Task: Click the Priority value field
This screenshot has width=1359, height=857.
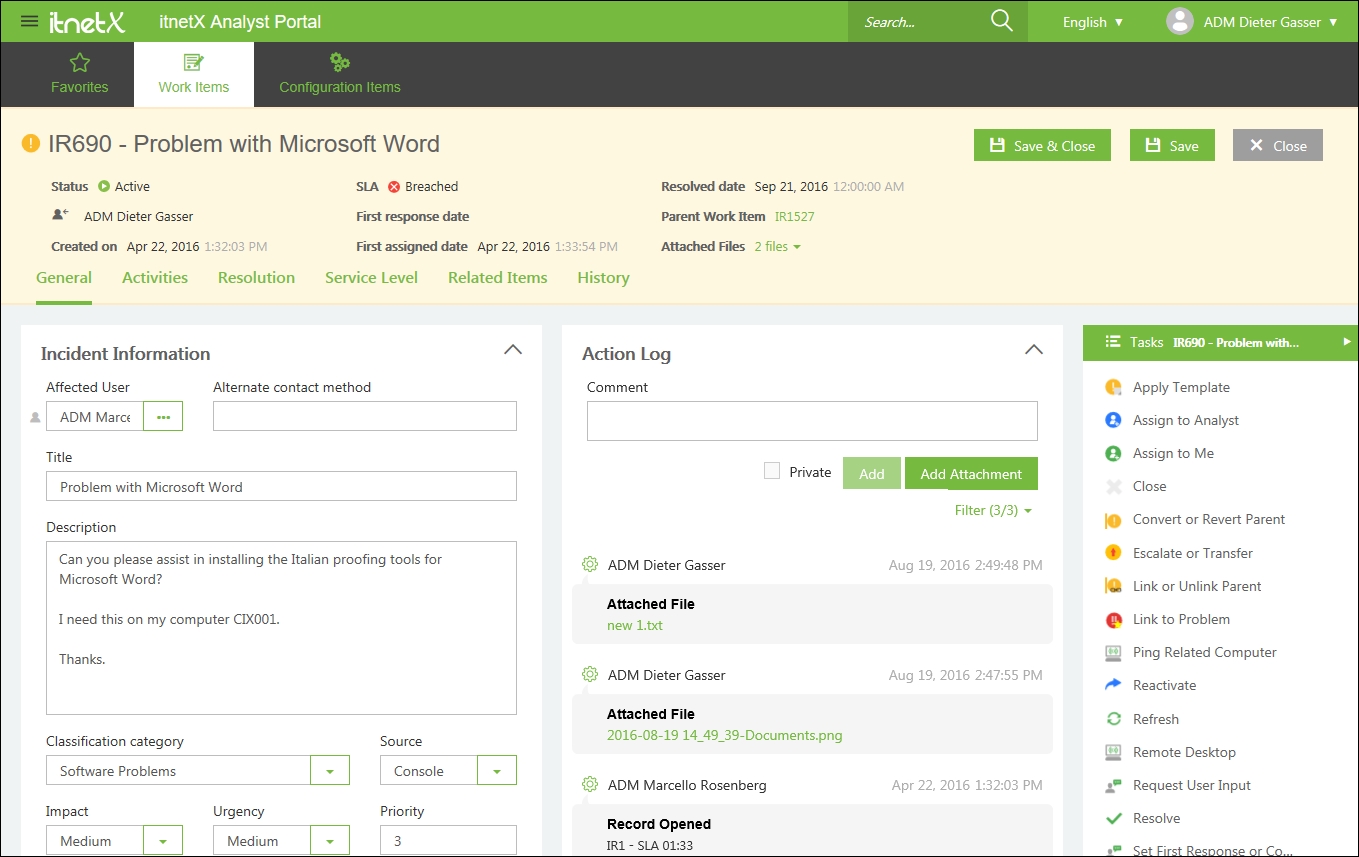Action: click(448, 841)
